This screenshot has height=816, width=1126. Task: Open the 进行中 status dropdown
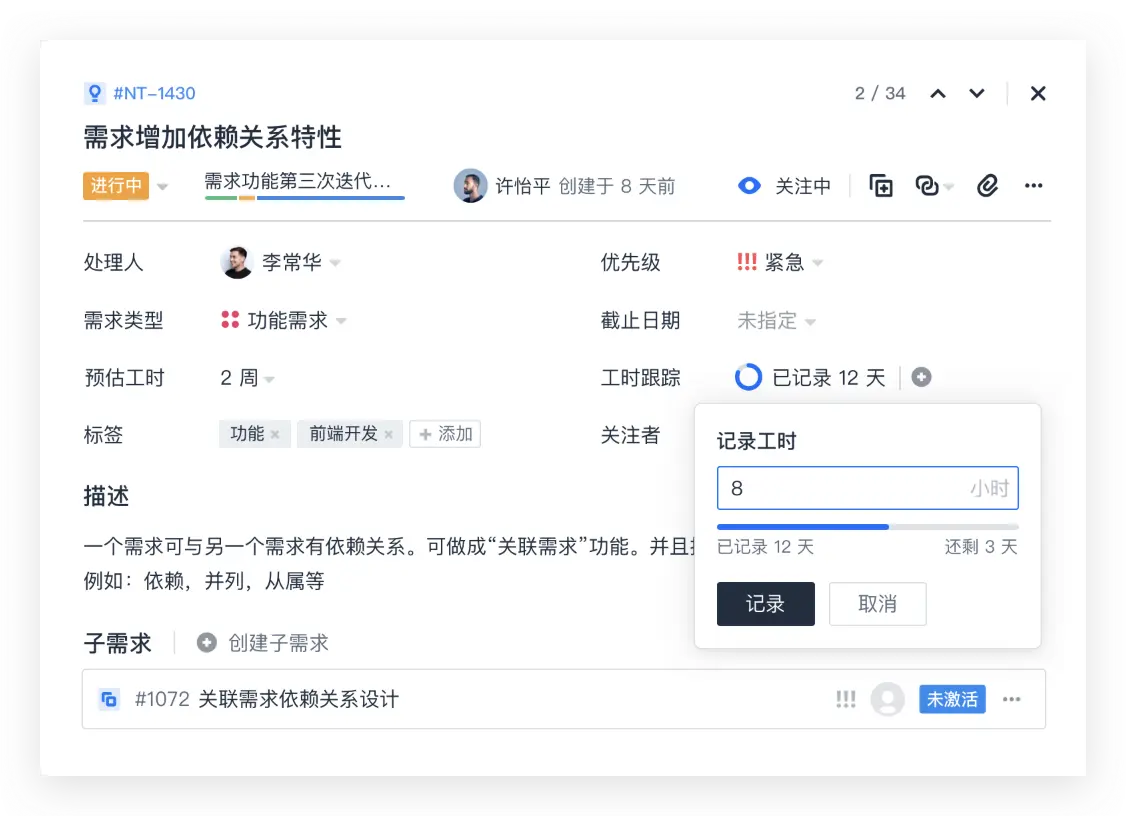116,186
